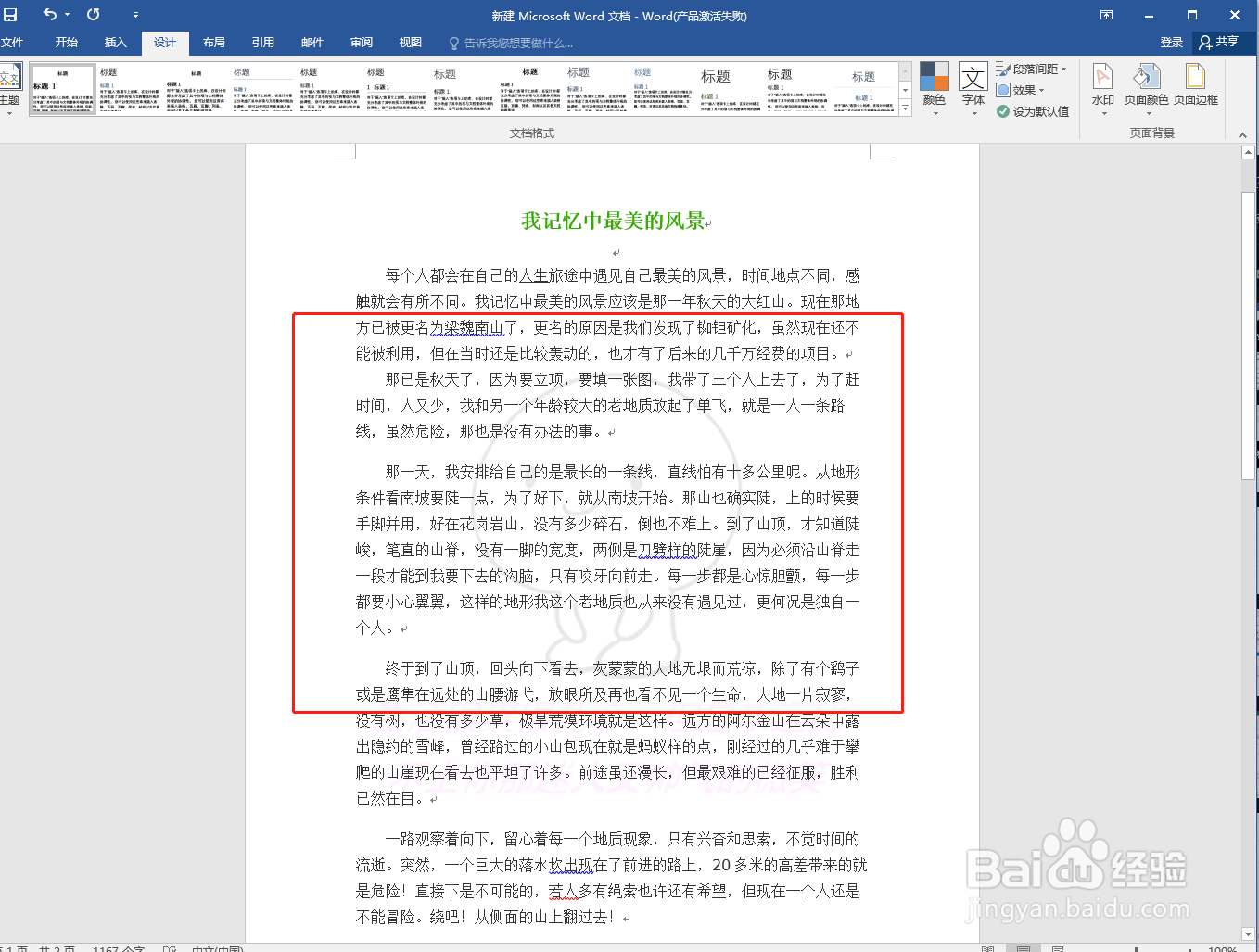Apply document 效果 (Effects)
The image size is (1259, 952).
[x=1003, y=89]
